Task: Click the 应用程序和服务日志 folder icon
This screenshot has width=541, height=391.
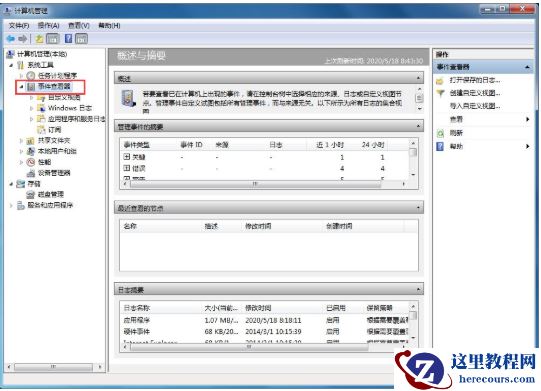Action: pyautogui.click(x=41, y=119)
